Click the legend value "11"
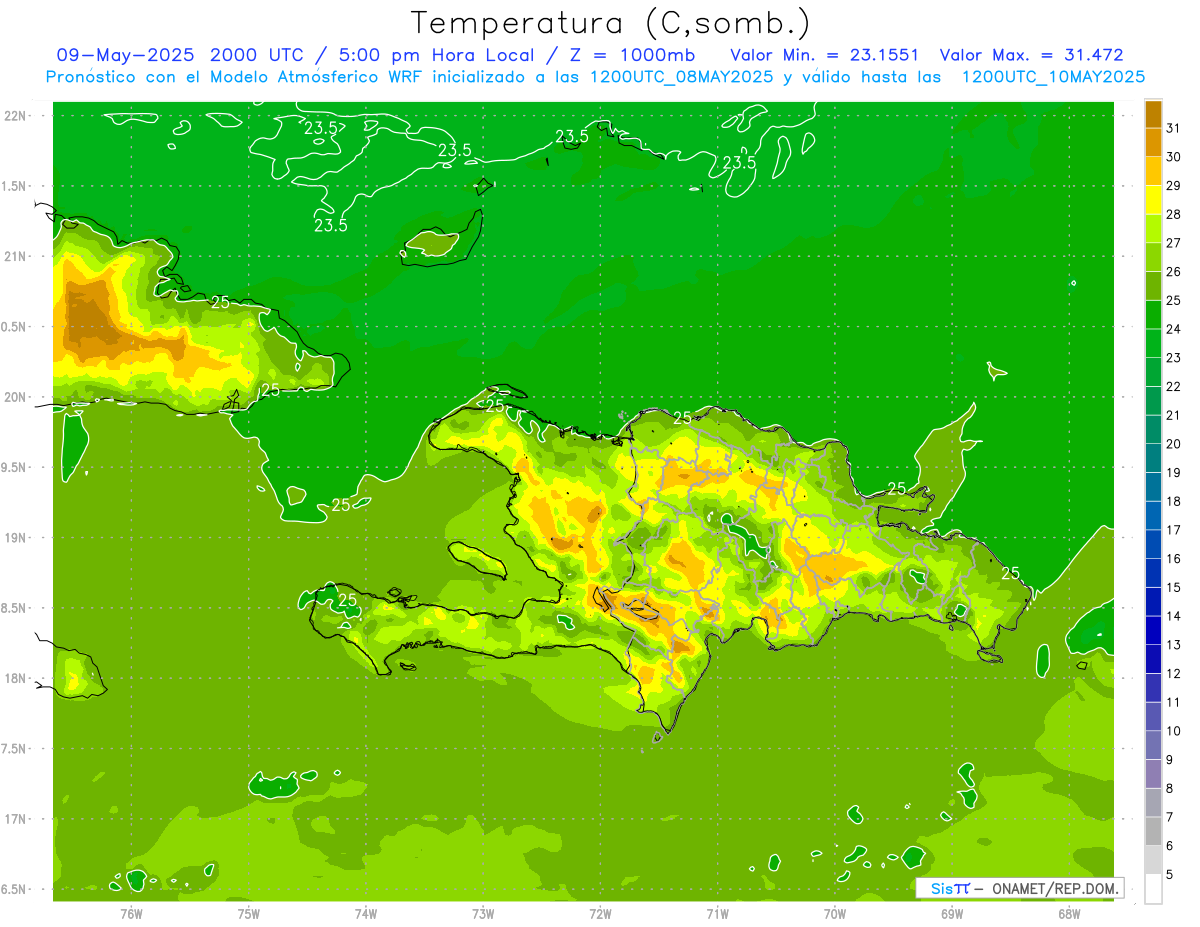This screenshot has width=1200, height=927. click(1173, 702)
